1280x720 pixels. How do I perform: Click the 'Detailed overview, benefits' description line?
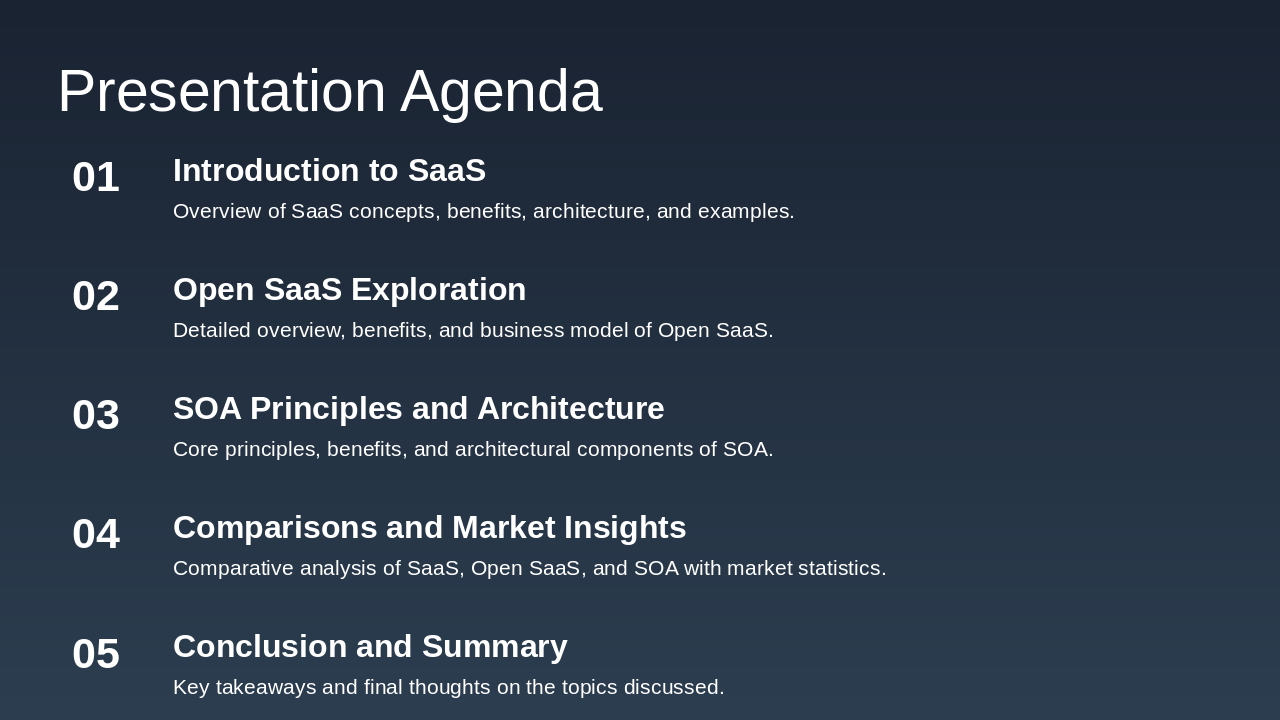pos(473,331)
